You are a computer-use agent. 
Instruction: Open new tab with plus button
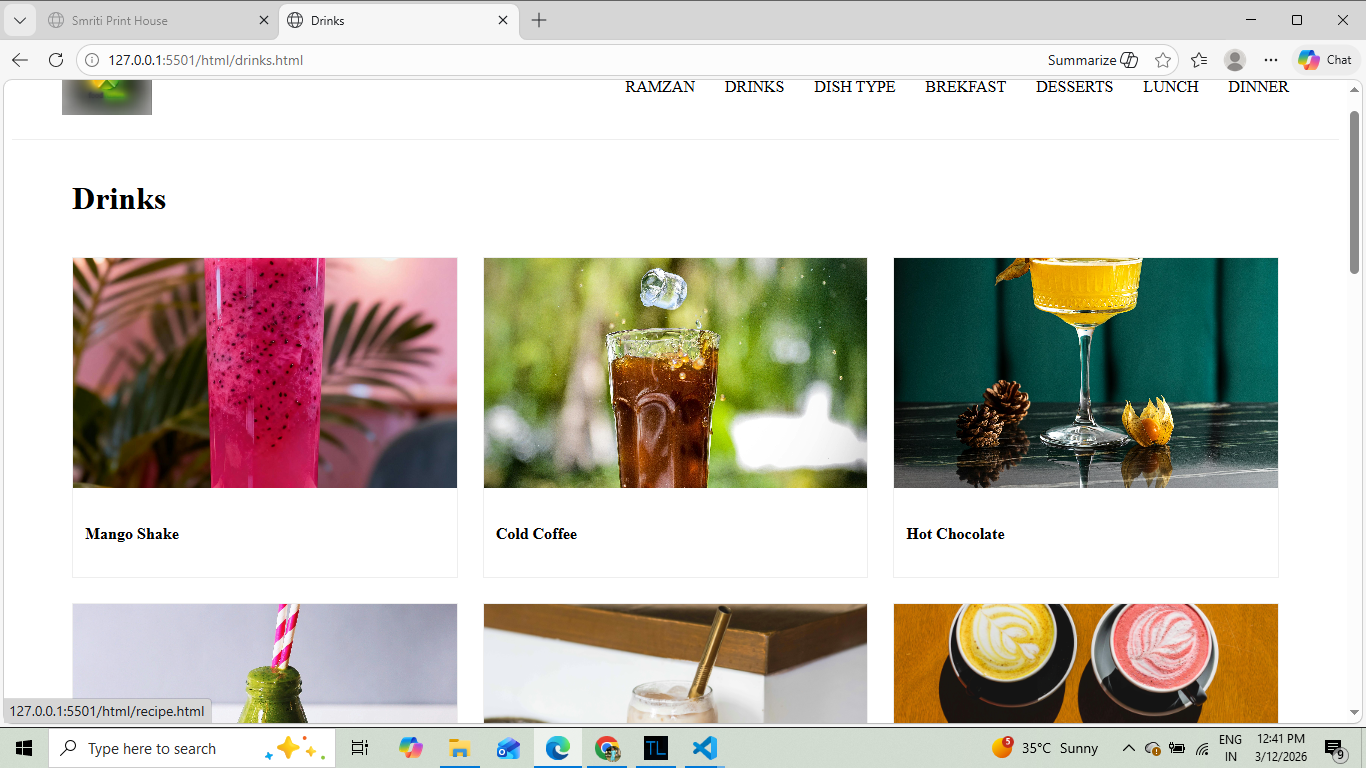pyautogui.click(x=539, y=20)
